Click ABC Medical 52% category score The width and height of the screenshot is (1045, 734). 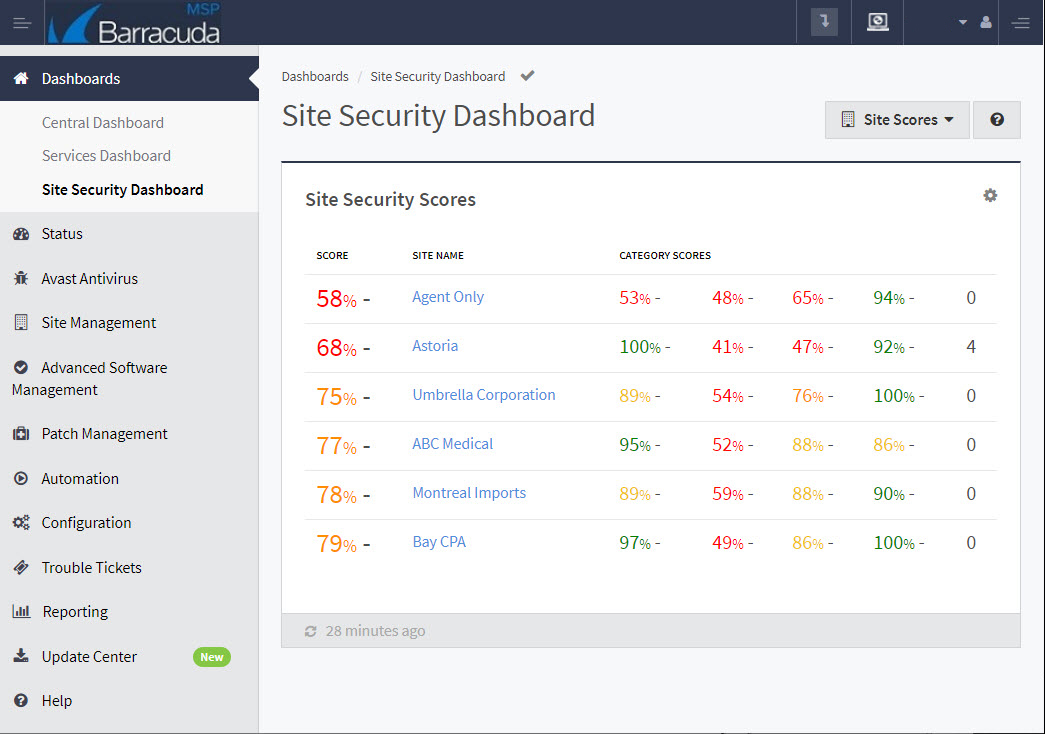728,445
